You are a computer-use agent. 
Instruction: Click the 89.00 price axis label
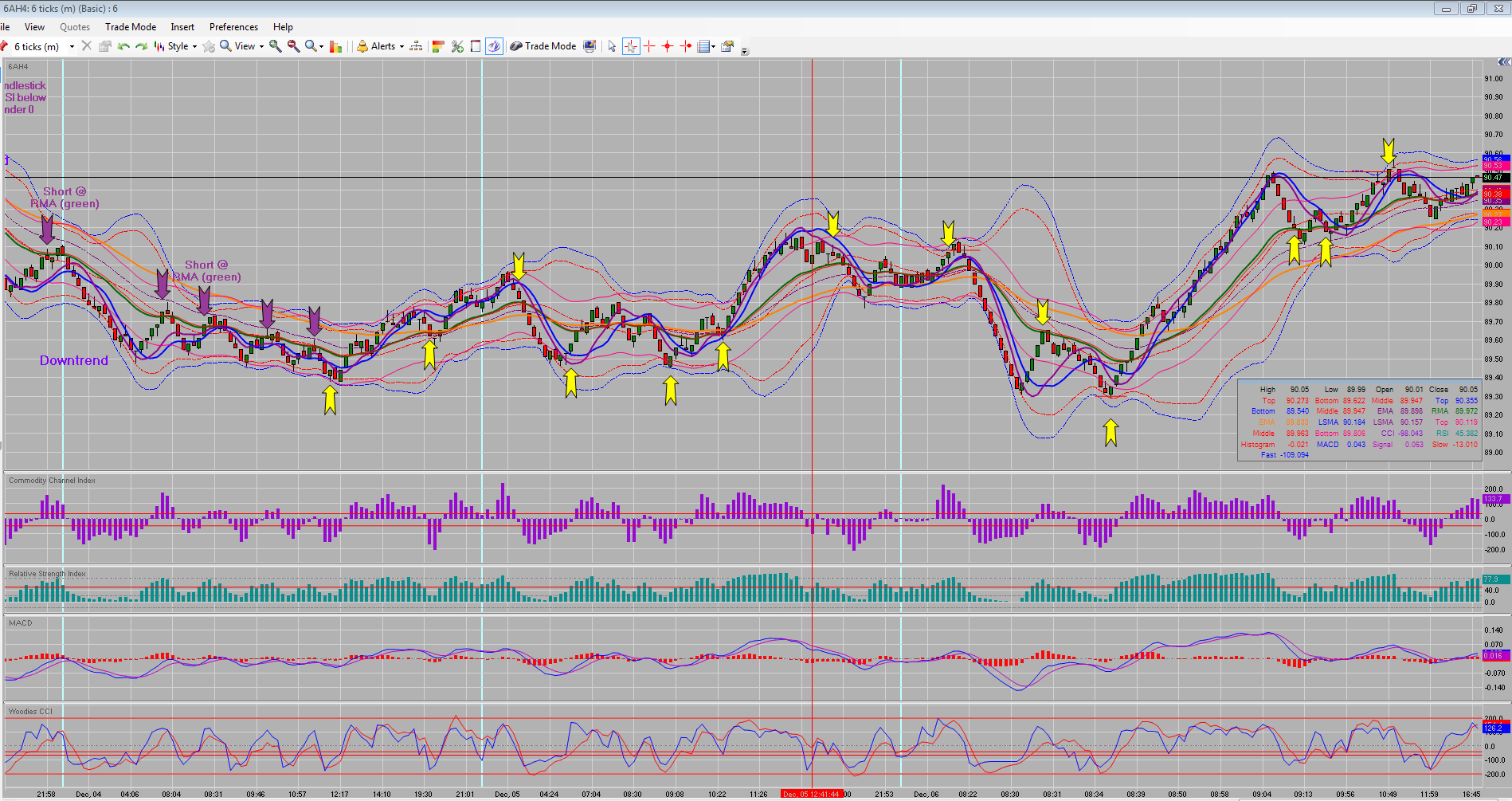pyautogui.click(x=1493, y=453)
